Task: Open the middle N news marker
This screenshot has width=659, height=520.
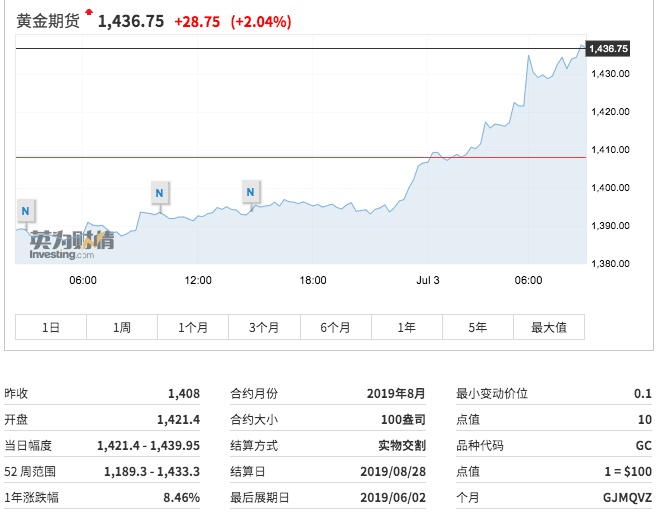Action: (159, 191)
